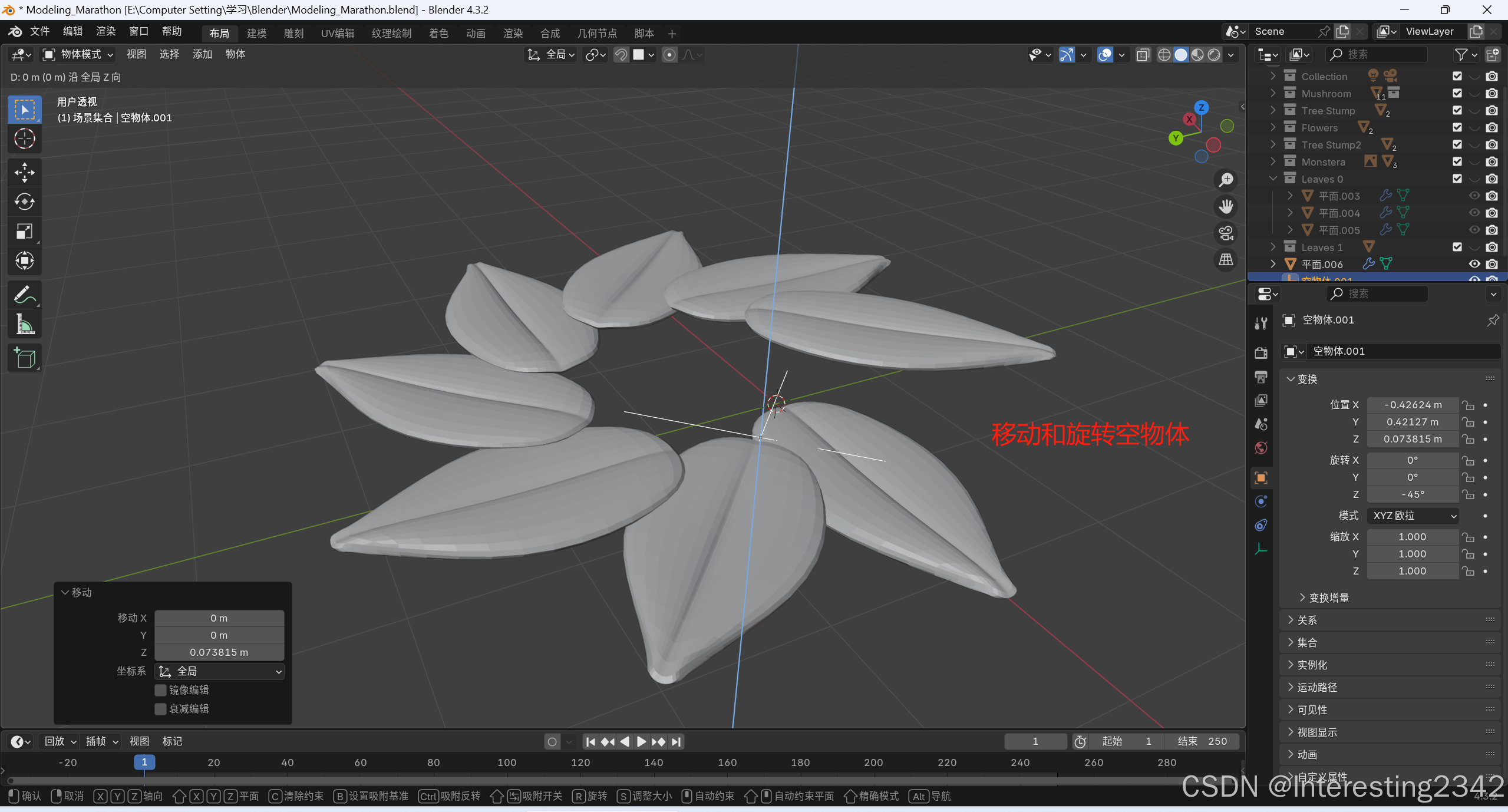Choose the Measure ruler tool
The image size is (1508, 812).
pyautogui.click(x=24, y=324)
